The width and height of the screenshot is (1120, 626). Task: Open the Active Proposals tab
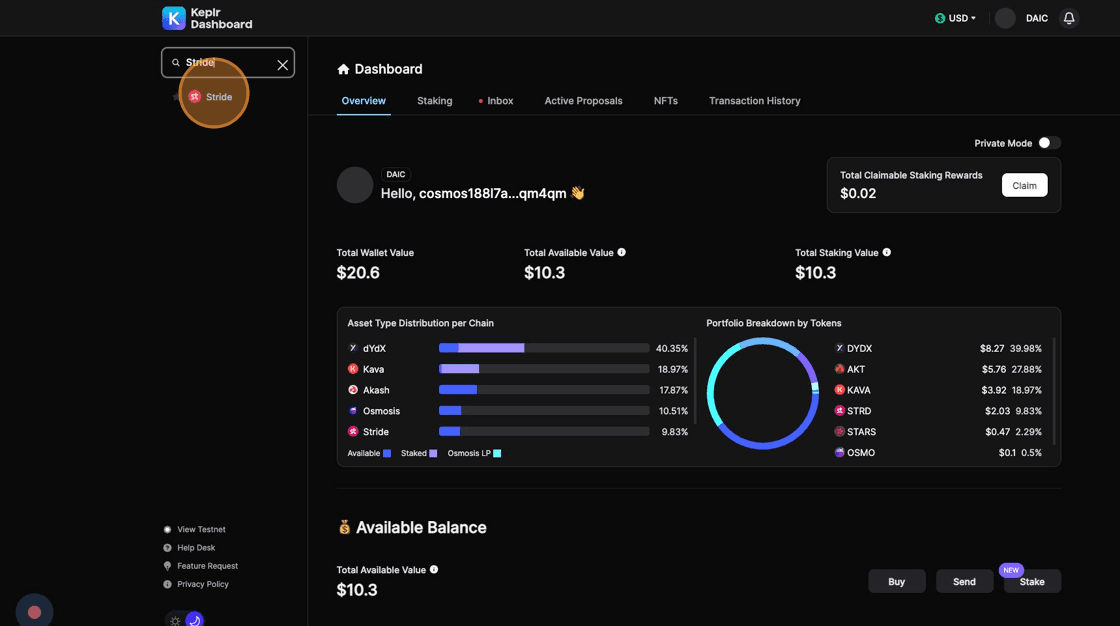click(583, 101)
